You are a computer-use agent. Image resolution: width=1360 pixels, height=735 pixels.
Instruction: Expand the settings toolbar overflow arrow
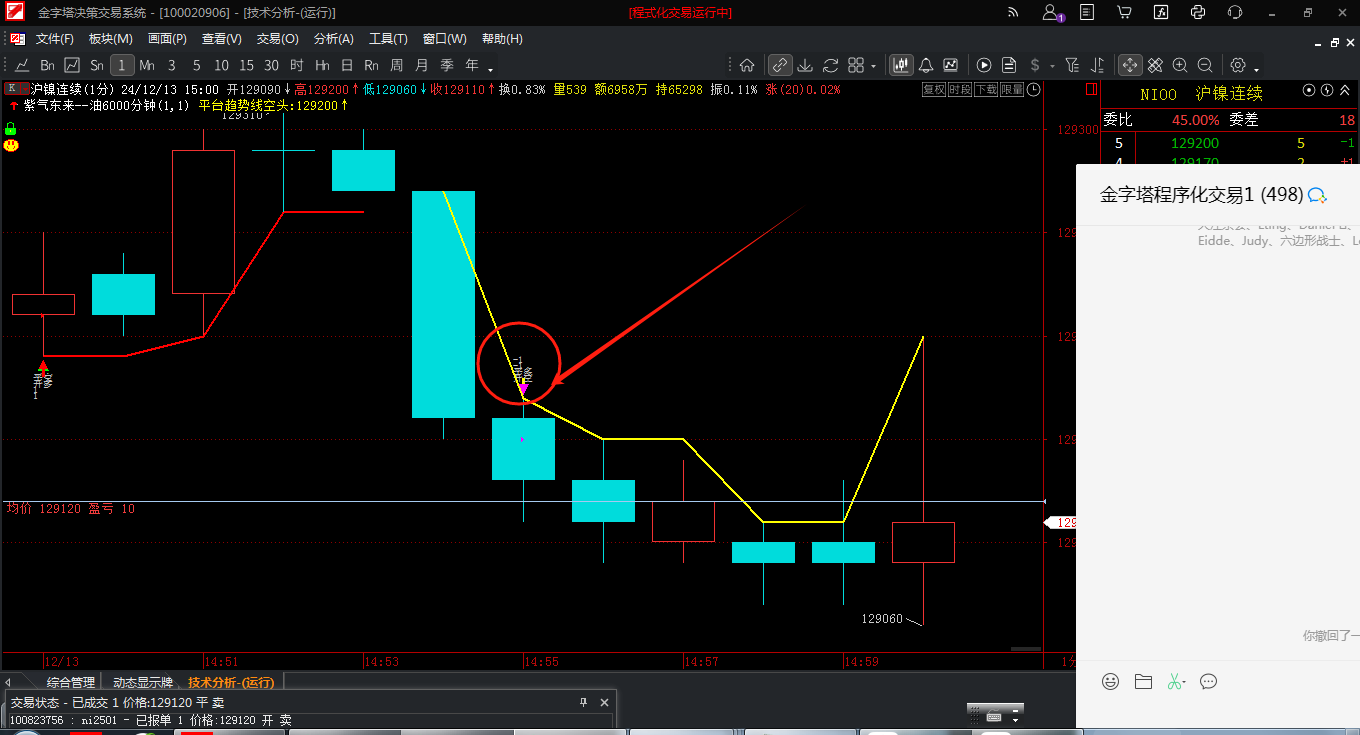click(x=1256, y=70)
